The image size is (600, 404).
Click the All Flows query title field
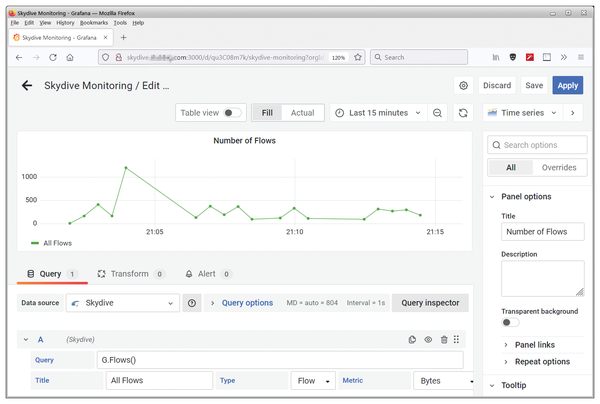159,381
